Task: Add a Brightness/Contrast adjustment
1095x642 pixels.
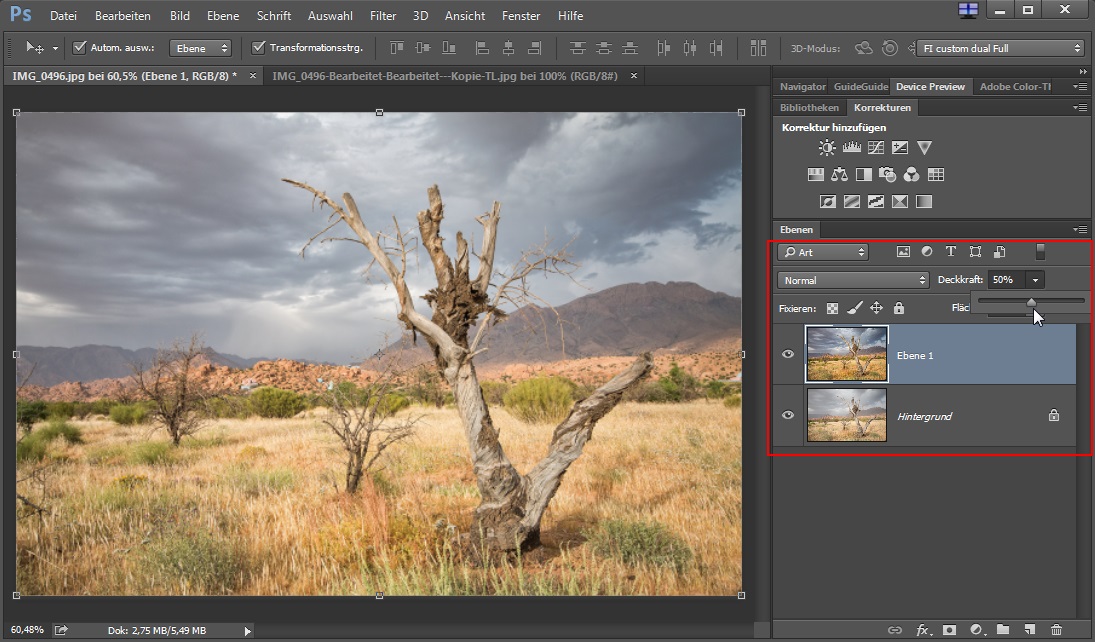Action: (827, 147)
